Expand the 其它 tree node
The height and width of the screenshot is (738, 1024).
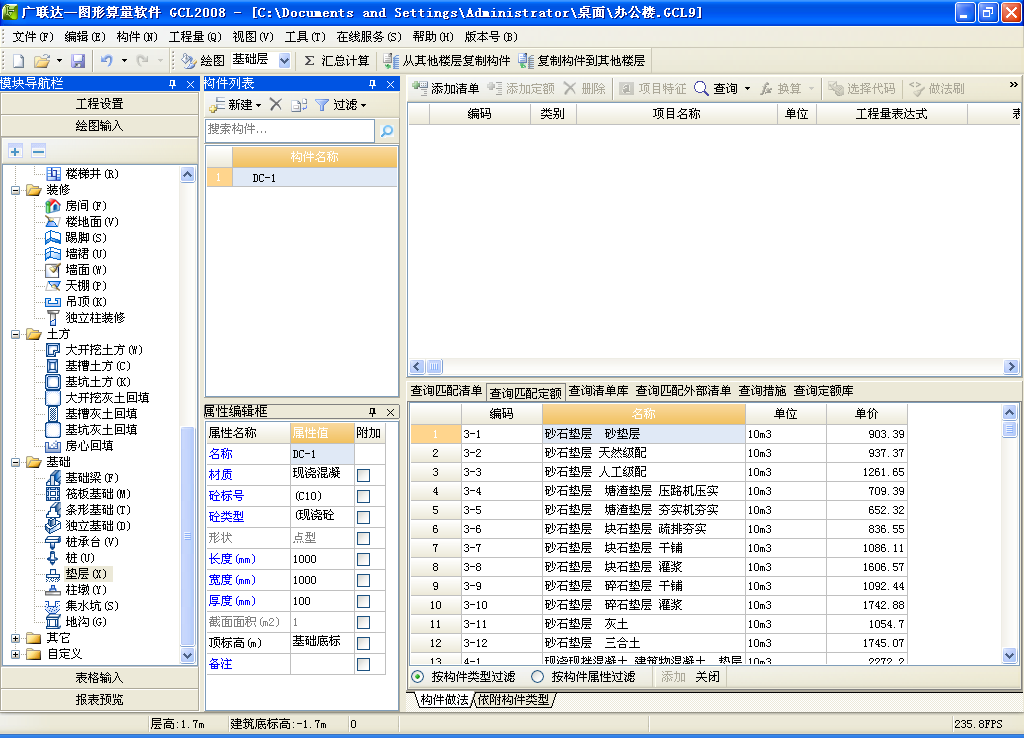tap(16, 638)
